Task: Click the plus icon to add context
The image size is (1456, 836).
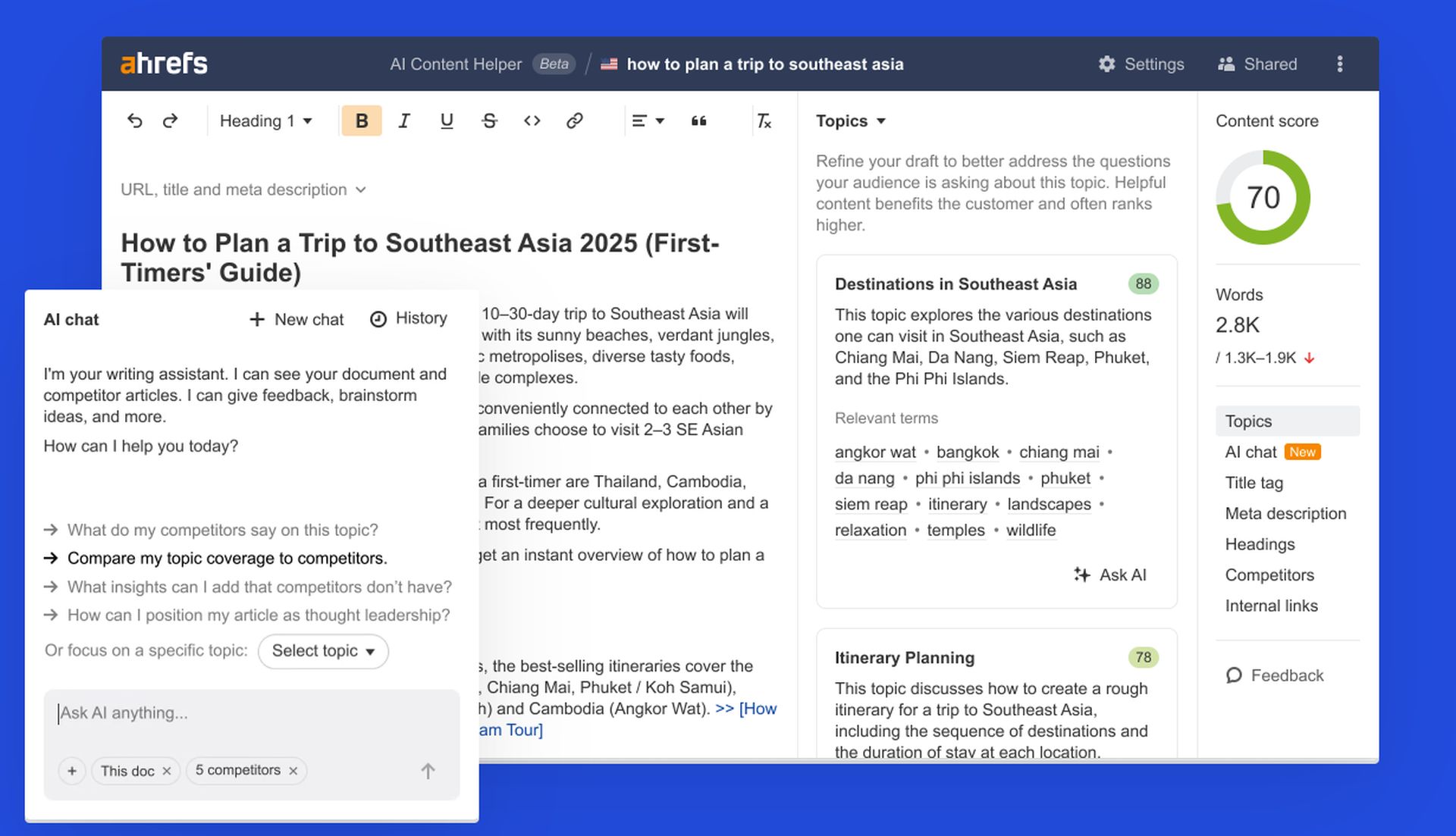Action: [72, 771]
